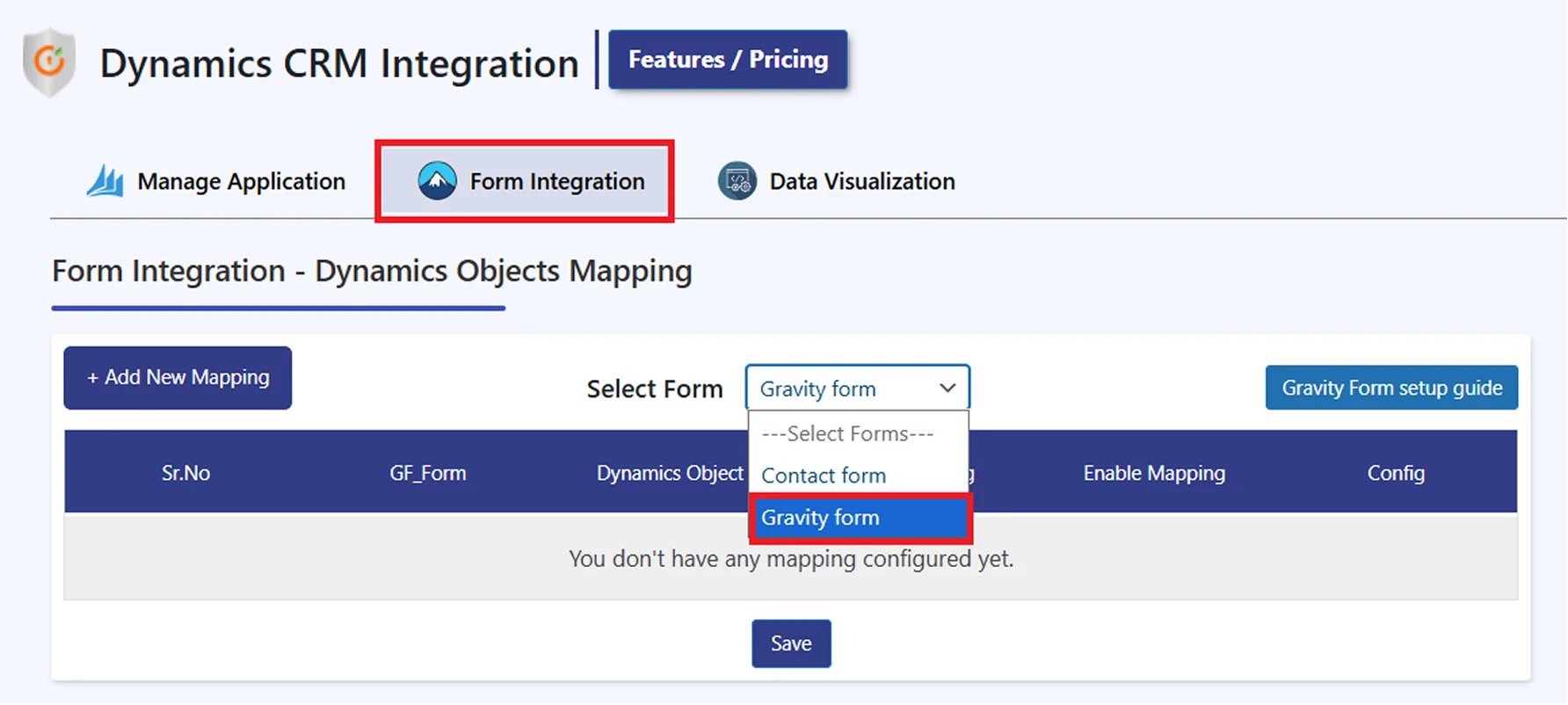Click the Manage Application Dynamics icon
Screen dimensions: 1568x705
click(105, 181)
